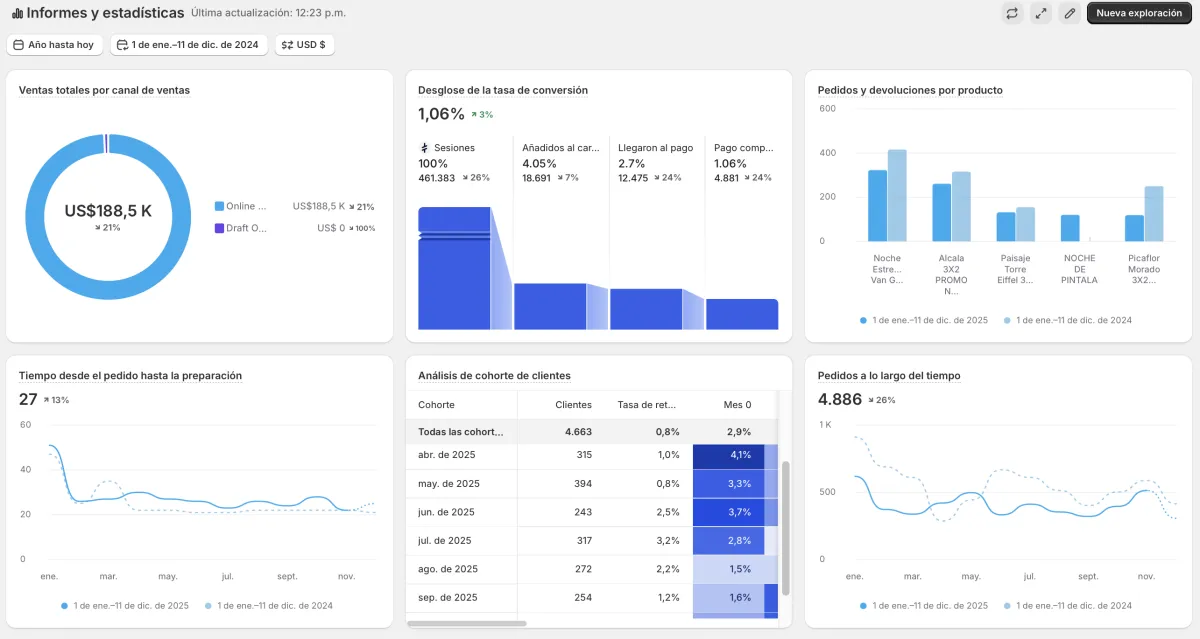Click the fullscreen expand icon in header
The height and width of the screenshot is (639, 1200).
tap(1041, 13)
